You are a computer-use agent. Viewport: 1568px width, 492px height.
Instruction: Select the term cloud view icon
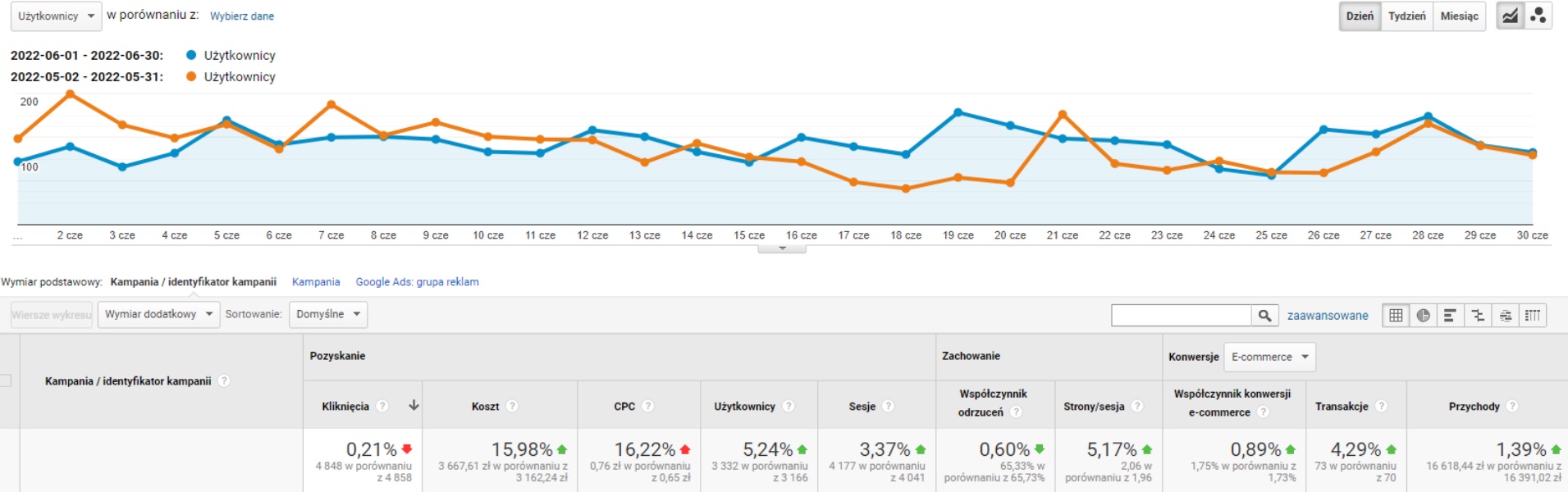tap(1506, 315)
